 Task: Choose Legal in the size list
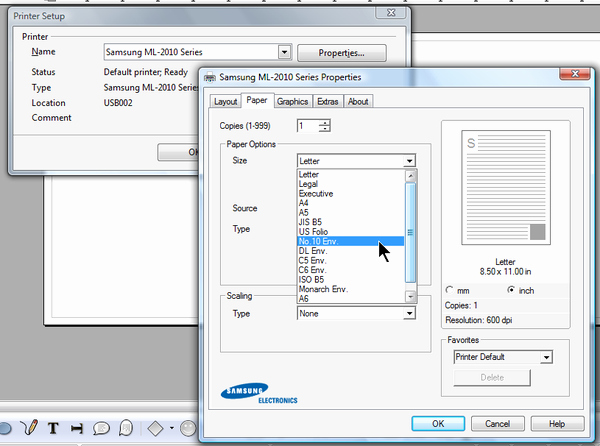tap(351, 184)
